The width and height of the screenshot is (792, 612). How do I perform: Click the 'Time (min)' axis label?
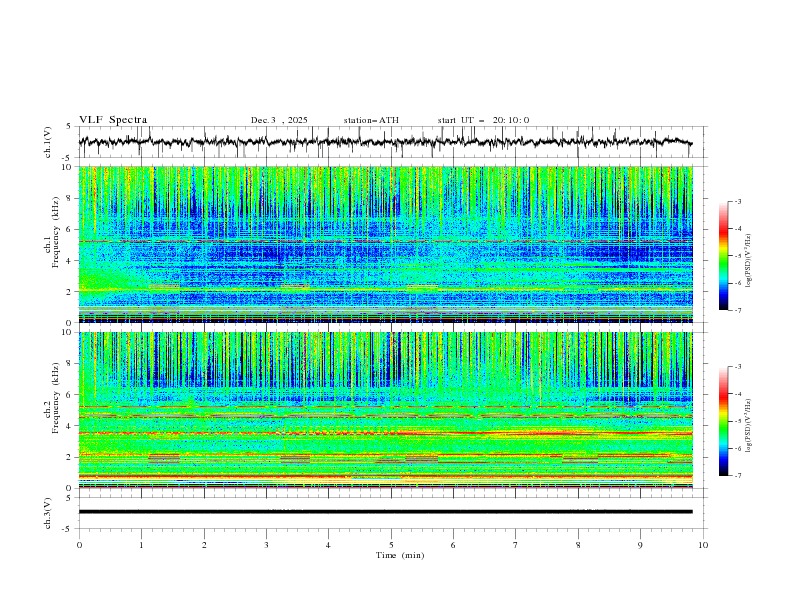(x=400, y=555)
